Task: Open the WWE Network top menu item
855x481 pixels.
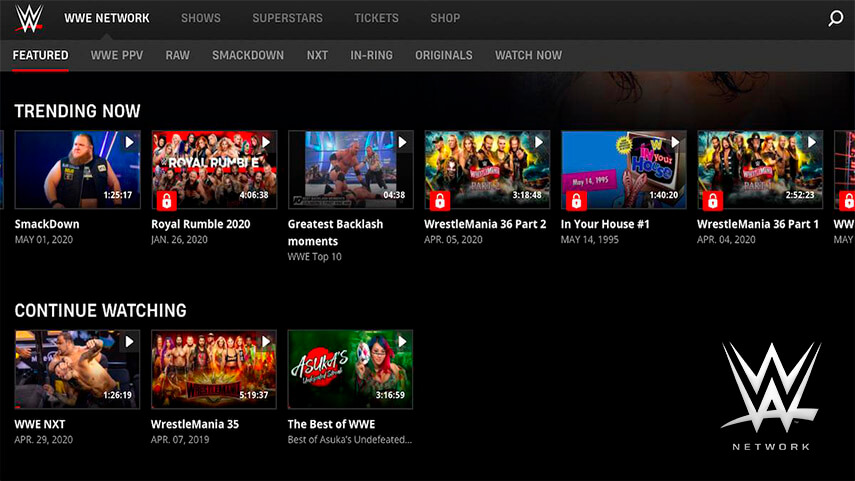Action: pos(107,18)
